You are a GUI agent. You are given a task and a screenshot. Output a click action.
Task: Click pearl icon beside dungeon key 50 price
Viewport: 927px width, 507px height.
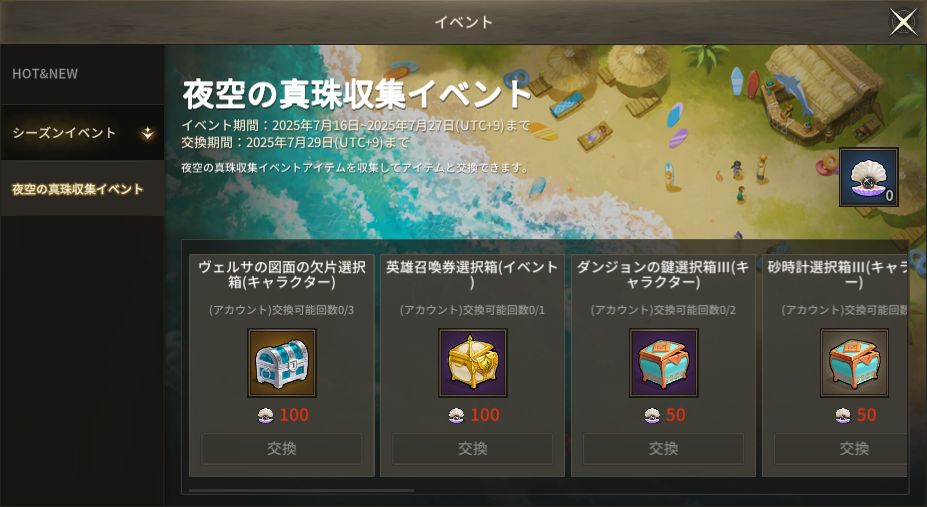coord(652,415)
